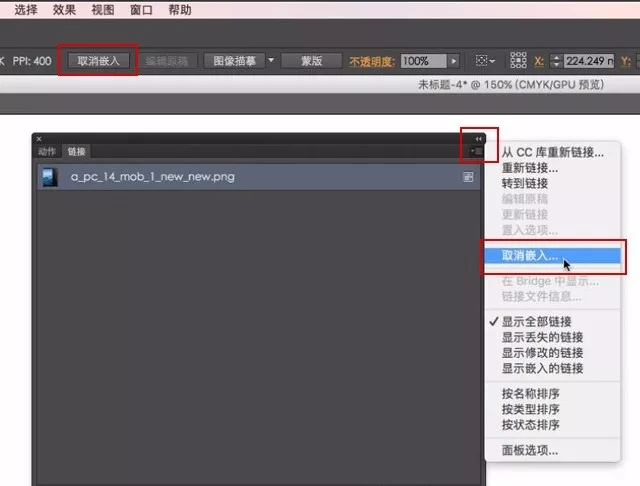
Task: Open the links panel flyout menu icon
Action: (x=476, y=151)
